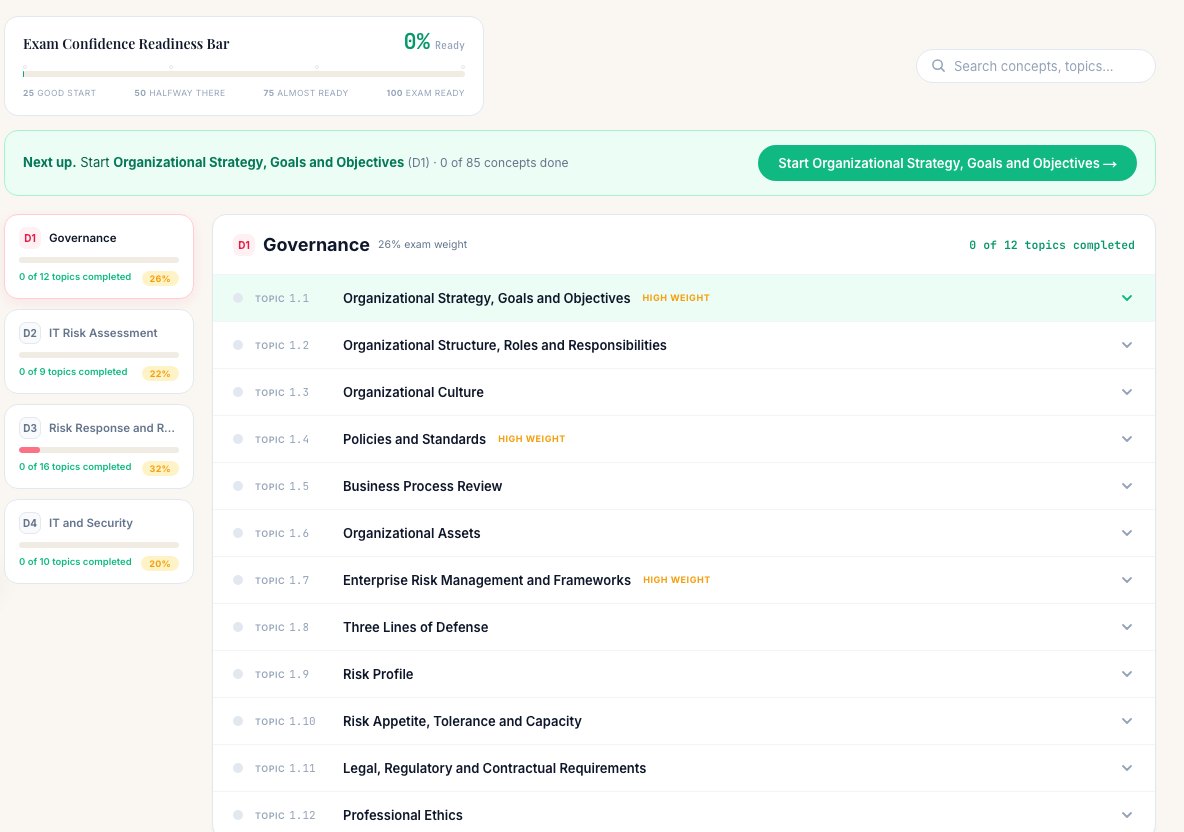The image size is (1184, 832).
Task: Click the D4 badge on the IT and Security card
Action: 30,523
